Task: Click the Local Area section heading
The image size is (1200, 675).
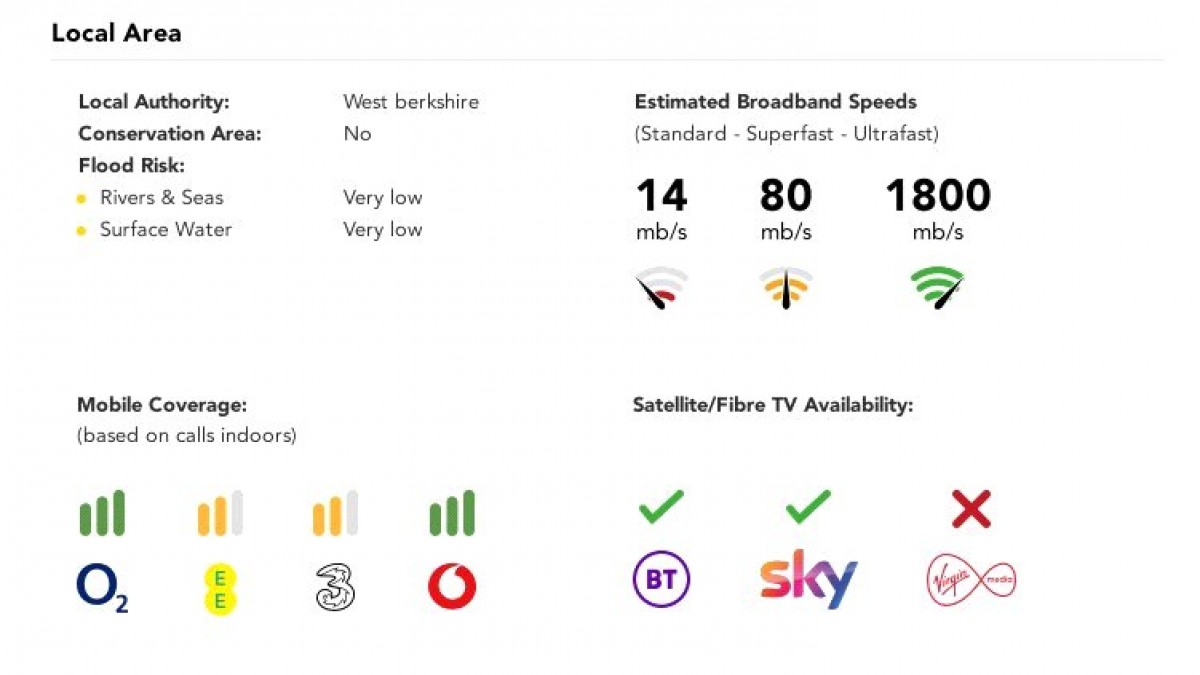Action: click(x=116, y=33)
